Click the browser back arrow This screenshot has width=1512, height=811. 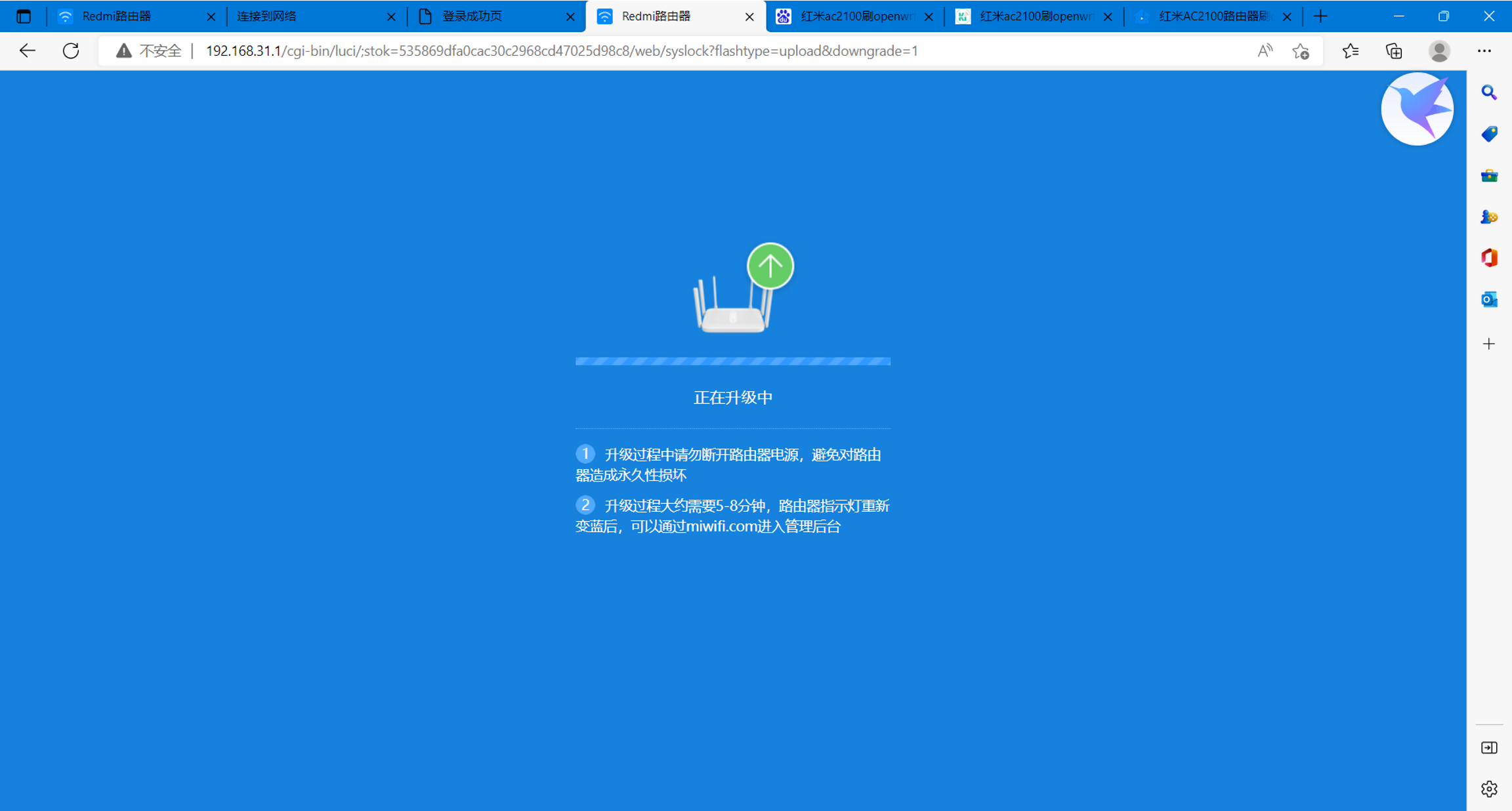pos(27,51)
